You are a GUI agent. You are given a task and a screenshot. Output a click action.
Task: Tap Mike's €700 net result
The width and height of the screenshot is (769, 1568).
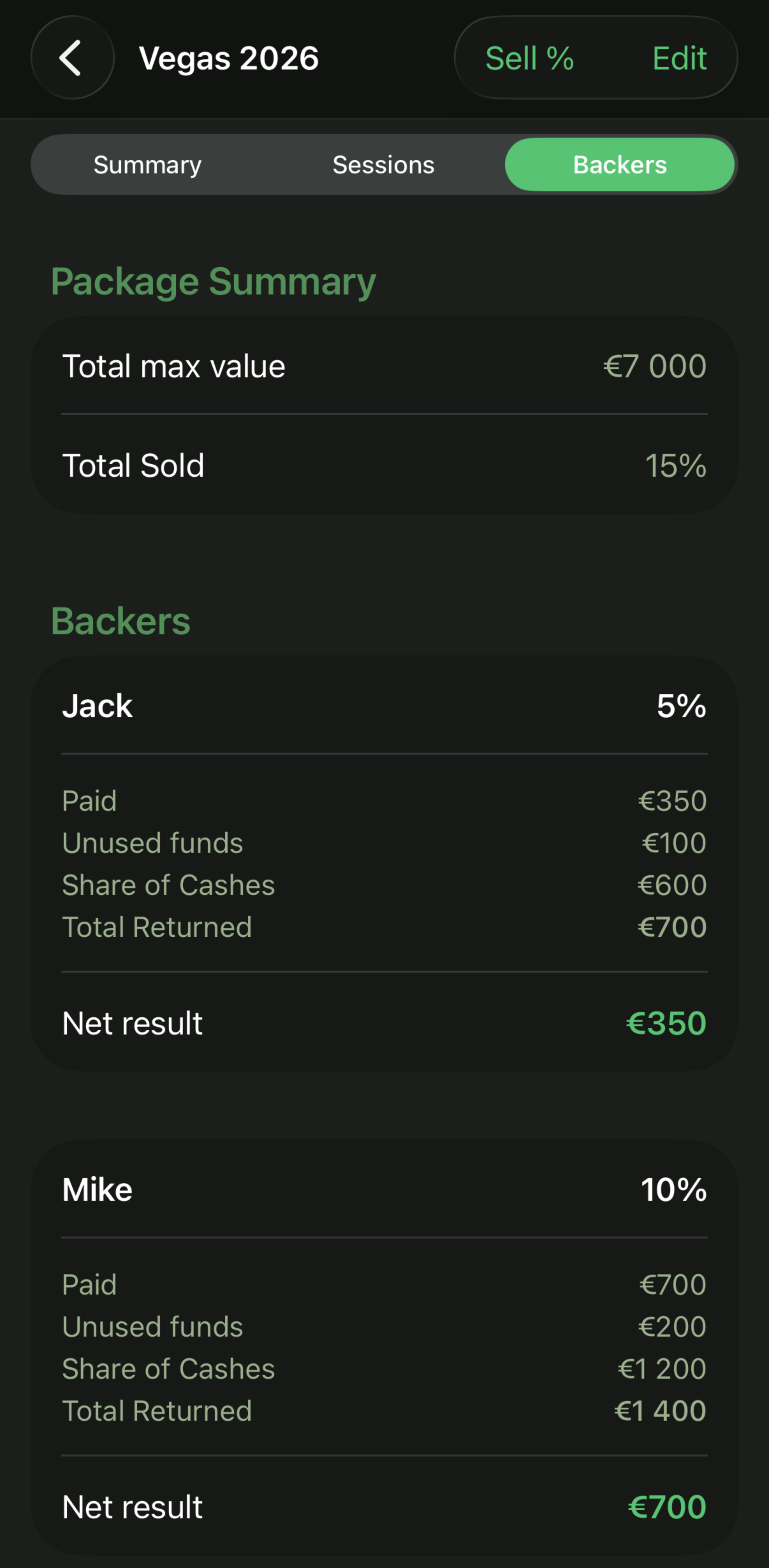point(667,1507)
